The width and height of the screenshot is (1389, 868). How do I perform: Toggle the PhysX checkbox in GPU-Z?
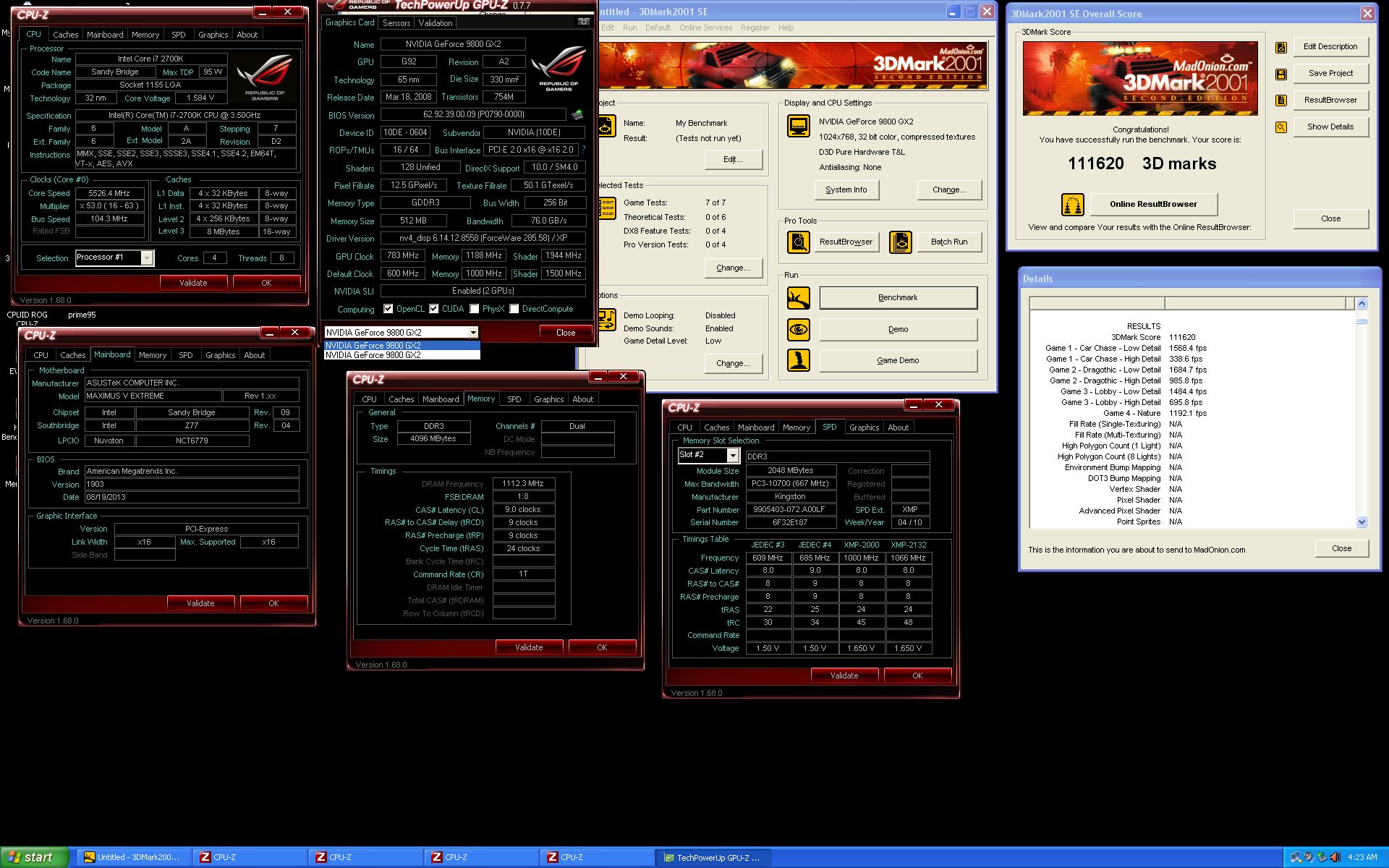475,309
